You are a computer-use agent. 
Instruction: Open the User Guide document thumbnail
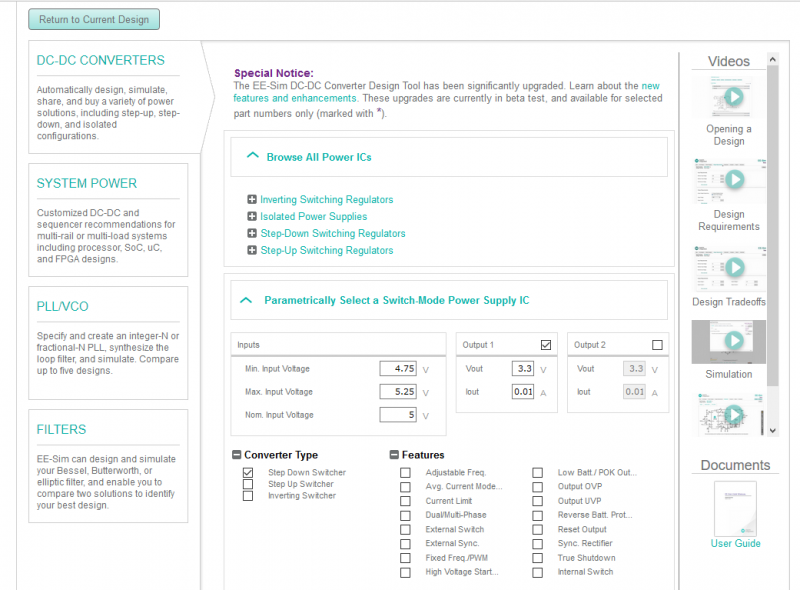[x=735, y=507]
